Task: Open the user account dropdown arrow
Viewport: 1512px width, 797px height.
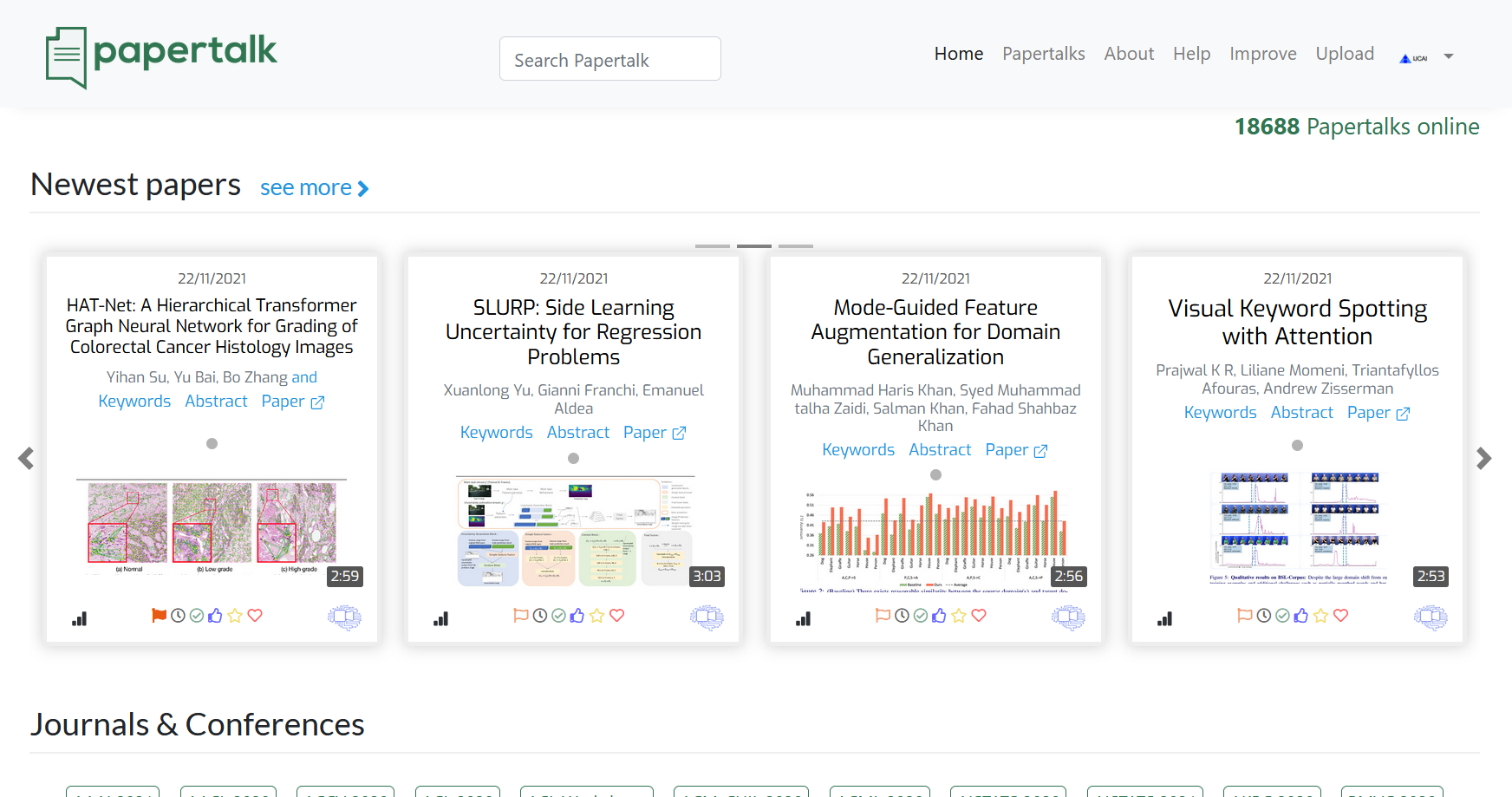Action: (x=1448, y=56)
